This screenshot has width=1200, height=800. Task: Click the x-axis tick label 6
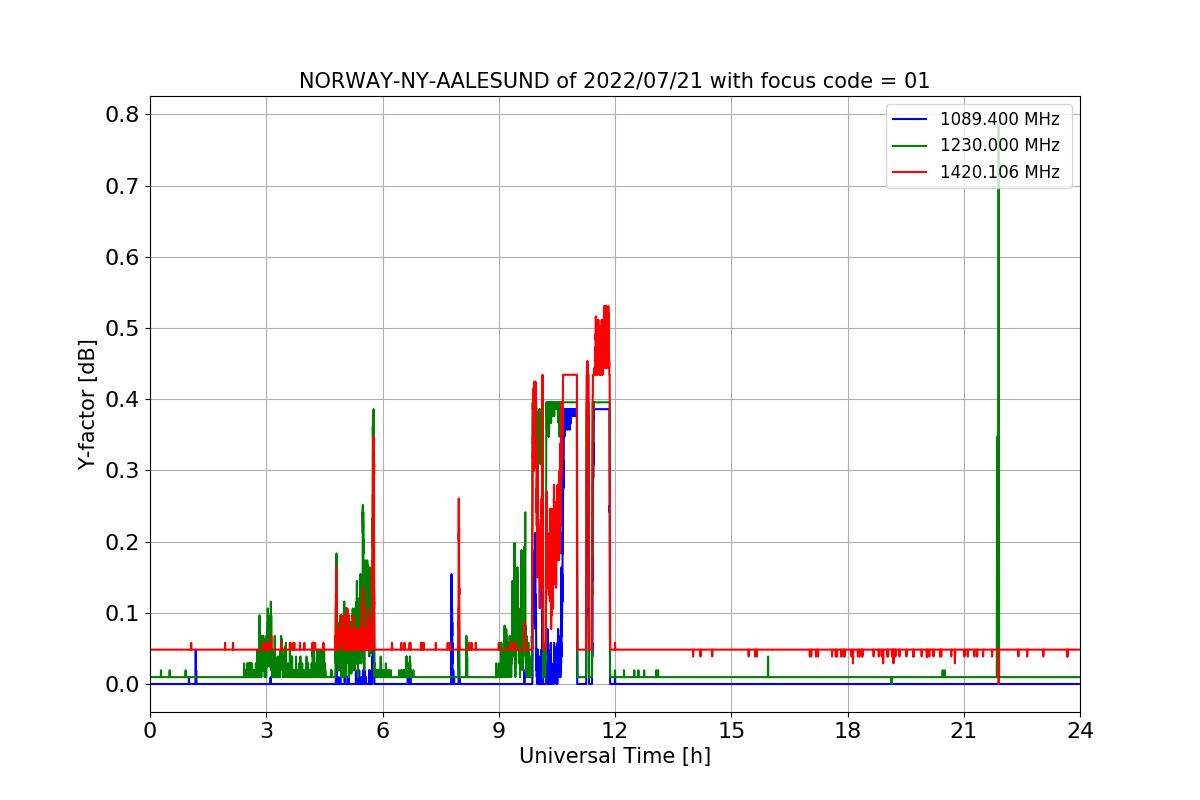pos(383,730)
